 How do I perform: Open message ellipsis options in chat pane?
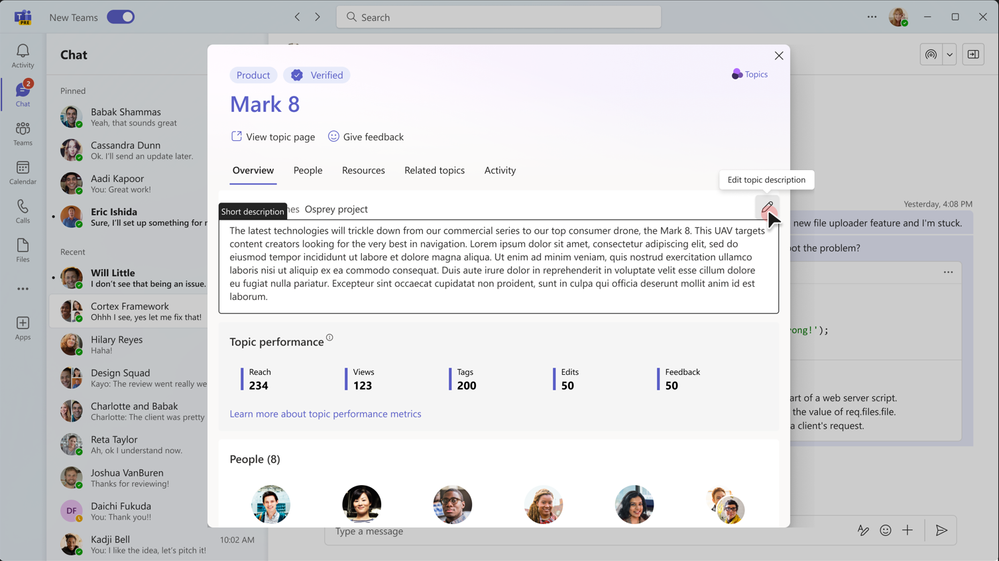(x=948, y=272)
